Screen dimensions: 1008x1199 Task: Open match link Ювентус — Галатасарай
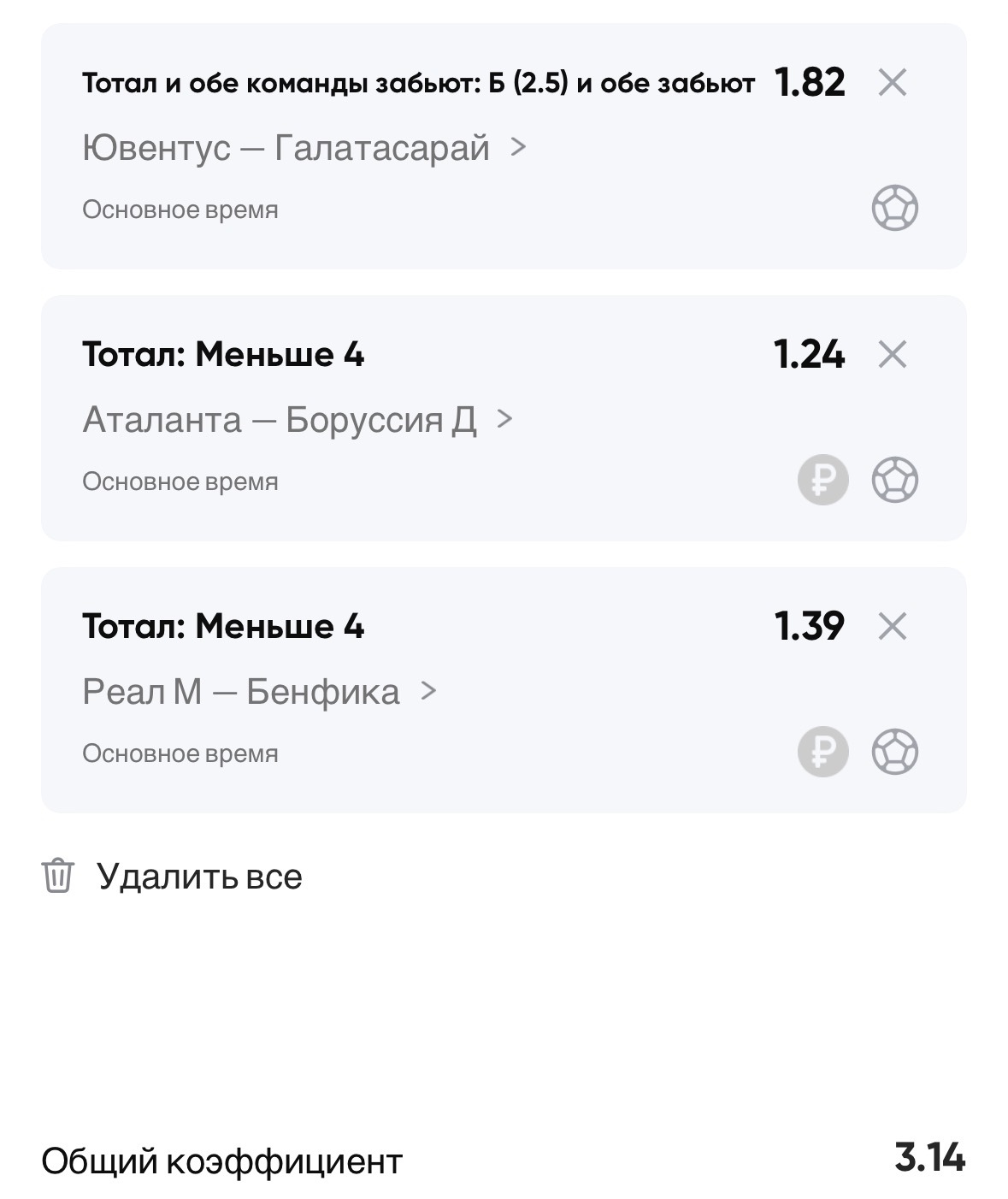pyautogui.click(x=286, y=148)
